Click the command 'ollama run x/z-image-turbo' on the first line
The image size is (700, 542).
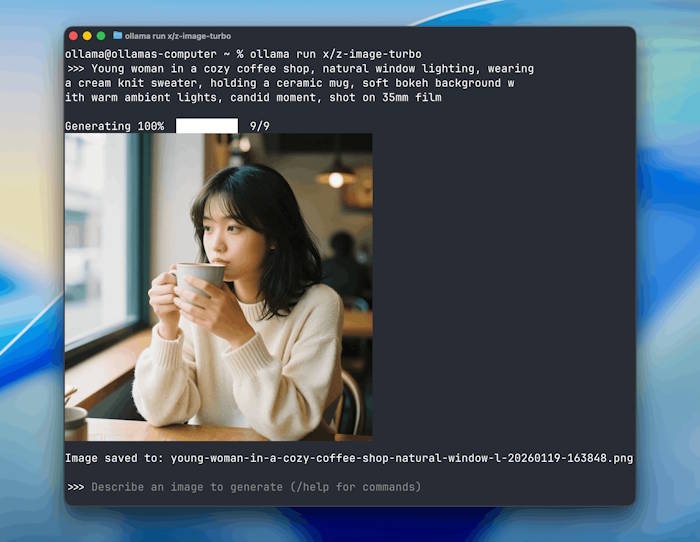(x=336, y=54)
